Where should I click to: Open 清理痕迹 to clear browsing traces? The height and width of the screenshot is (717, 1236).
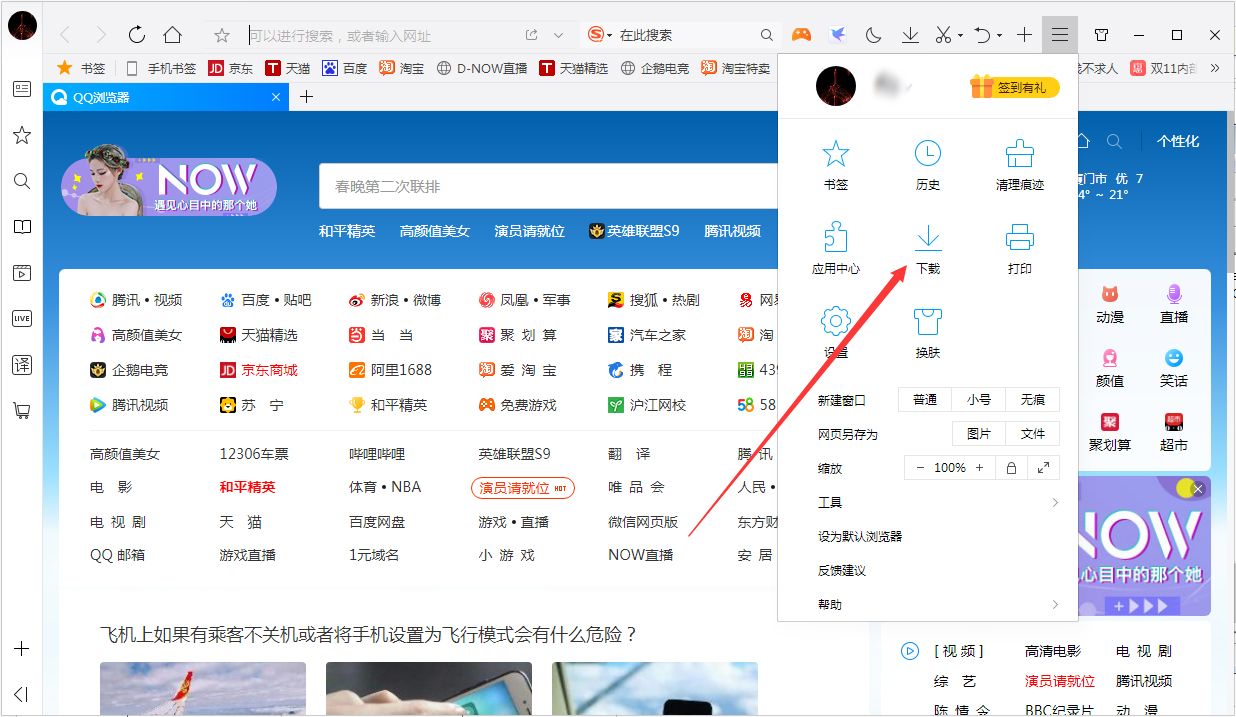click(1019, 163)
